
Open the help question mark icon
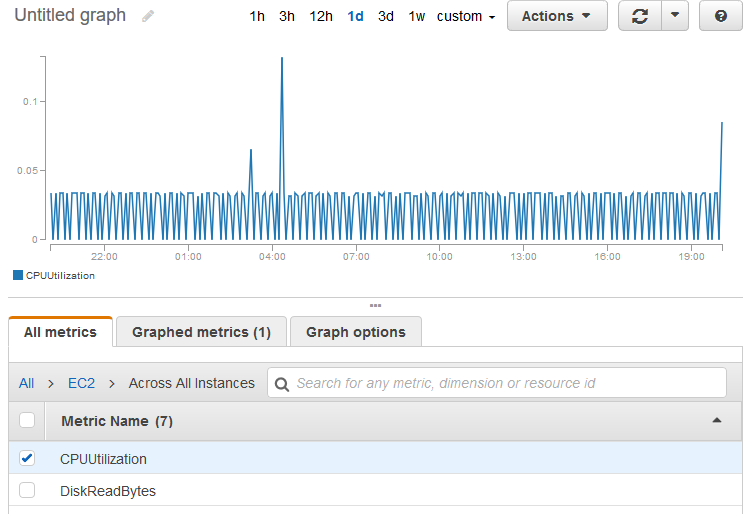coord(720,16)
